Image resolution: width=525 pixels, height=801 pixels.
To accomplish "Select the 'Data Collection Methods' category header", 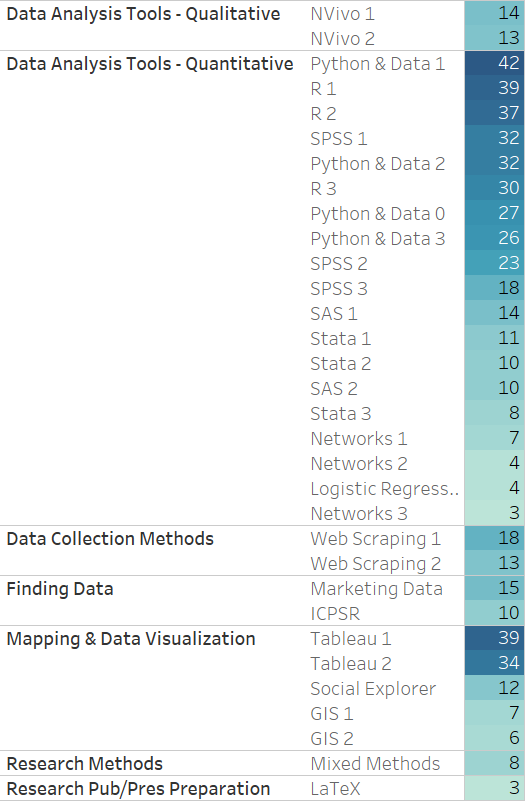I will (110, 539).
